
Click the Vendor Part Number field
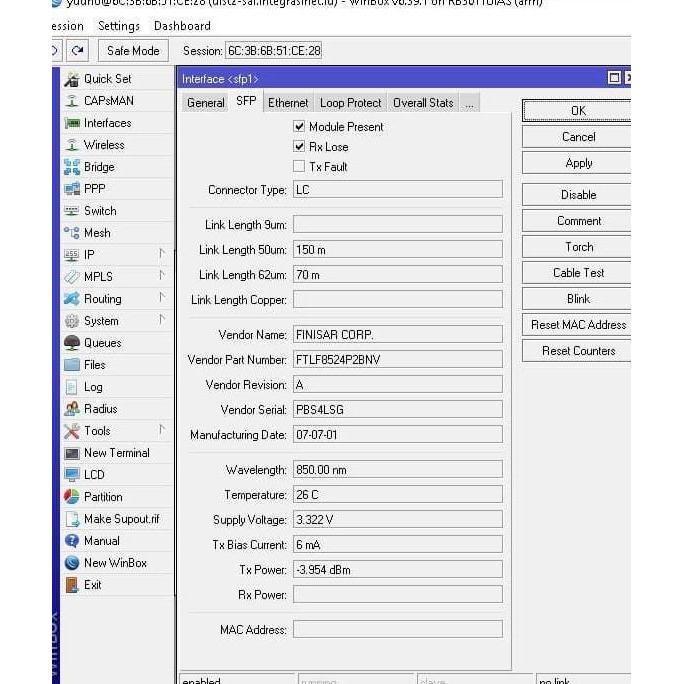coord(397,359)
